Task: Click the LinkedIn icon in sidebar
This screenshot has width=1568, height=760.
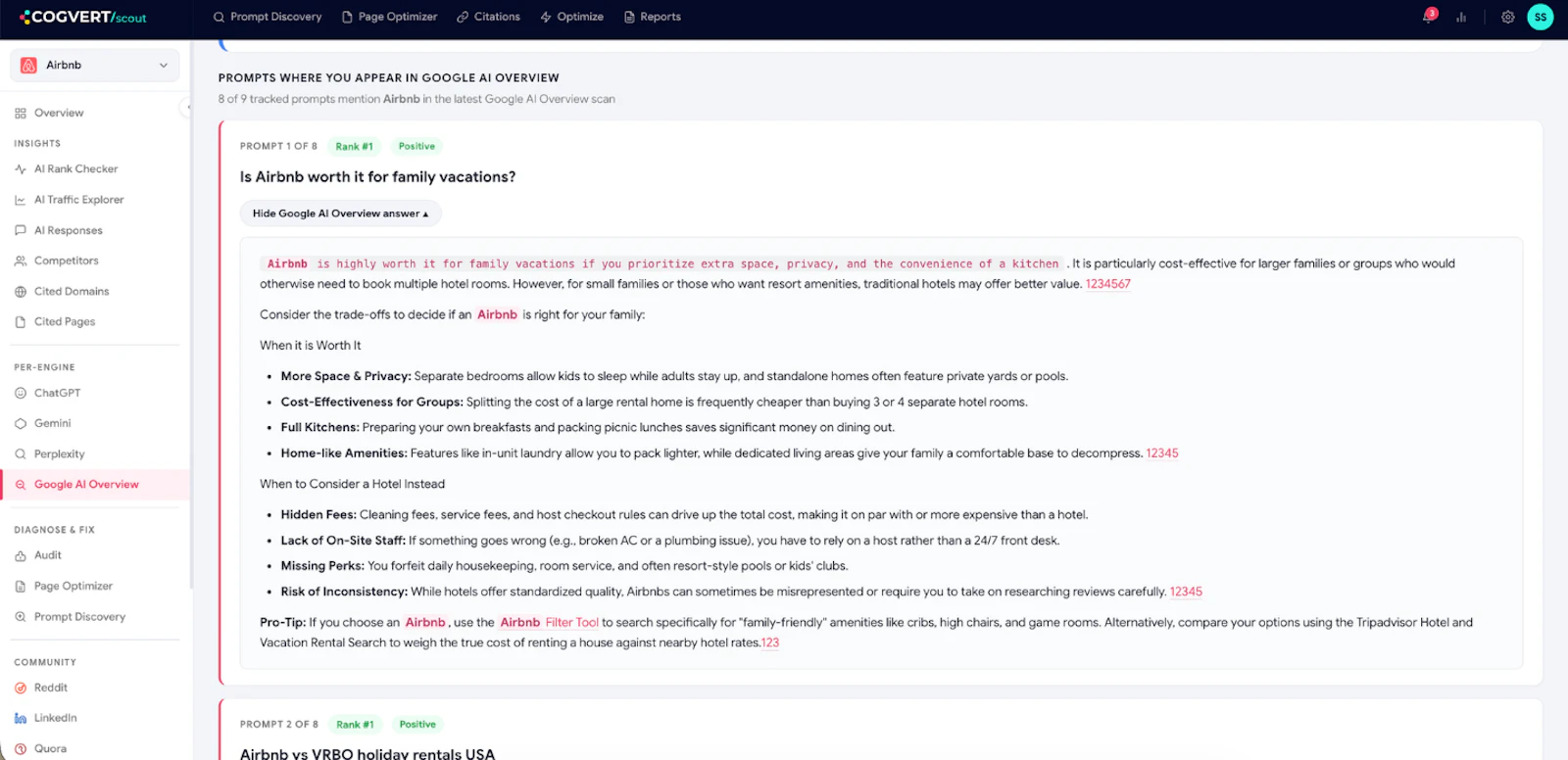Action: coord(21,718)
